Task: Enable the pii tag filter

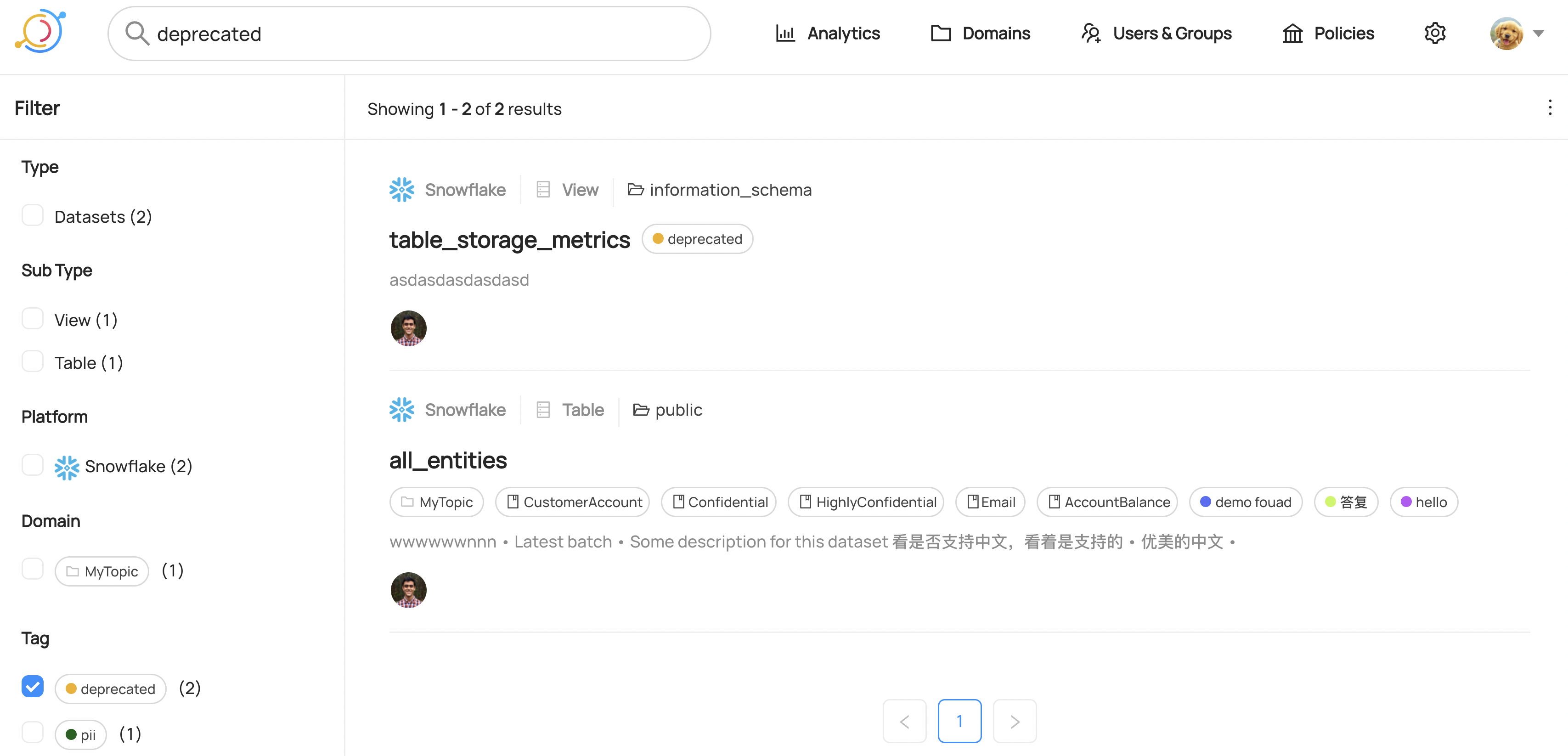Action: pos(32,733)
